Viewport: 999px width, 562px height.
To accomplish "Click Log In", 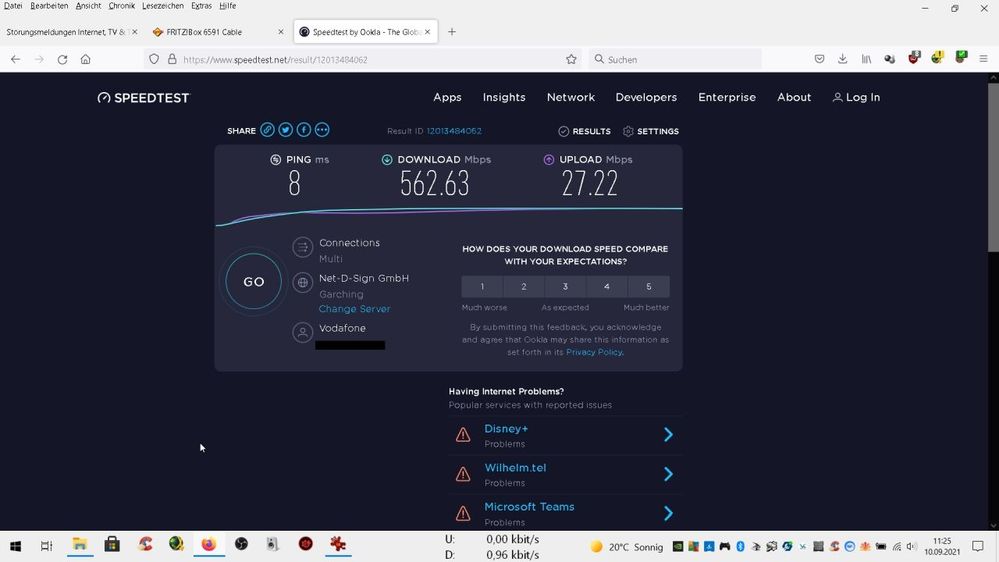I will (x=856, y=97).
